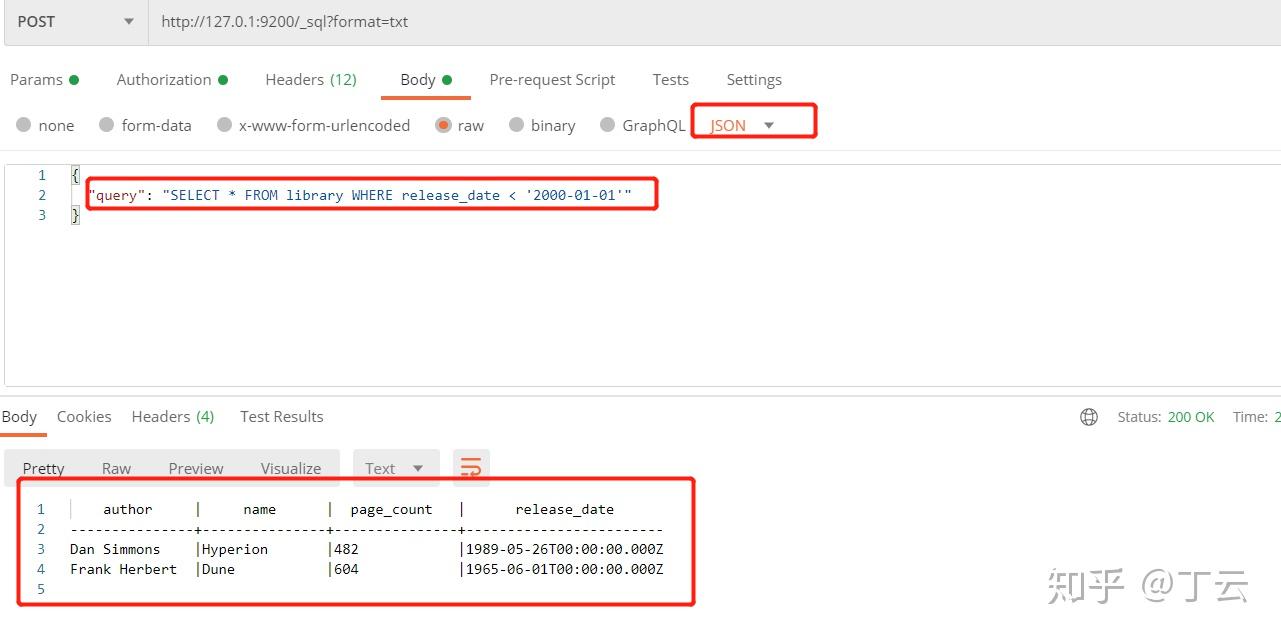Open the request Settings tab

pyautogui.click(x=754, y=79)
